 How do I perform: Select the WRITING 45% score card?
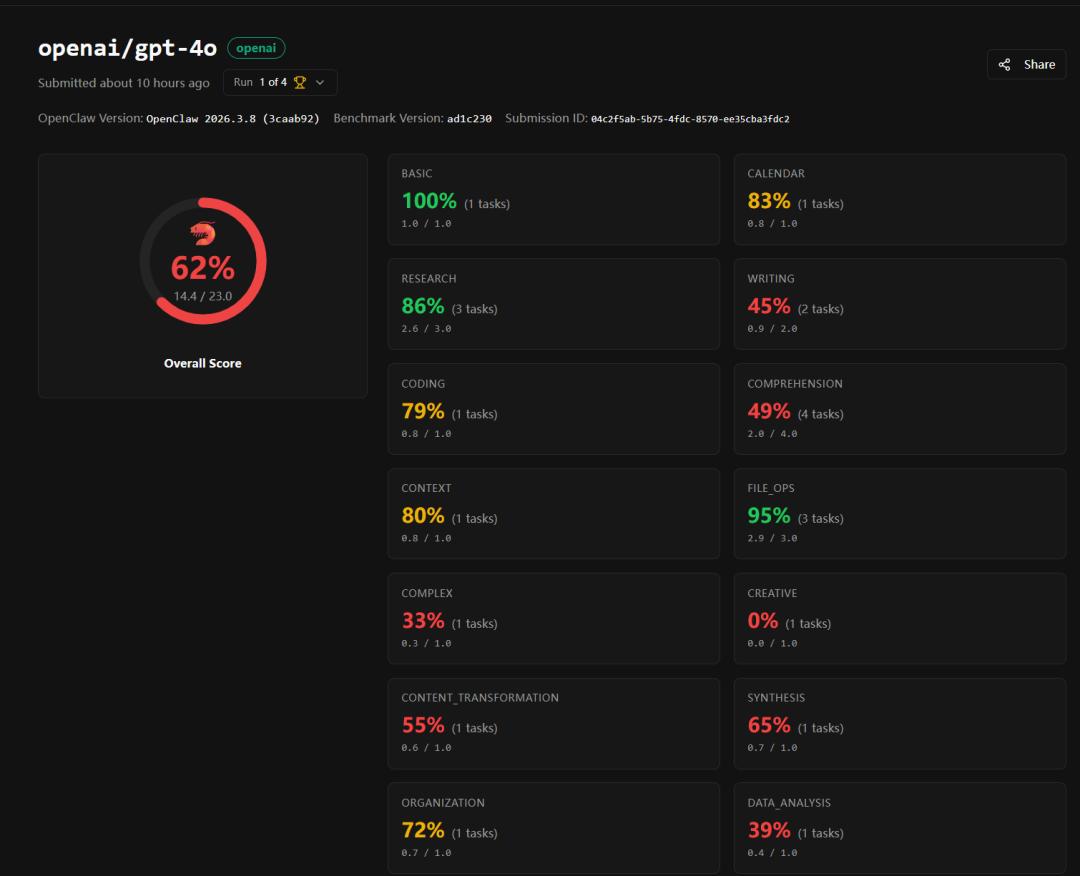pos(899,304)
